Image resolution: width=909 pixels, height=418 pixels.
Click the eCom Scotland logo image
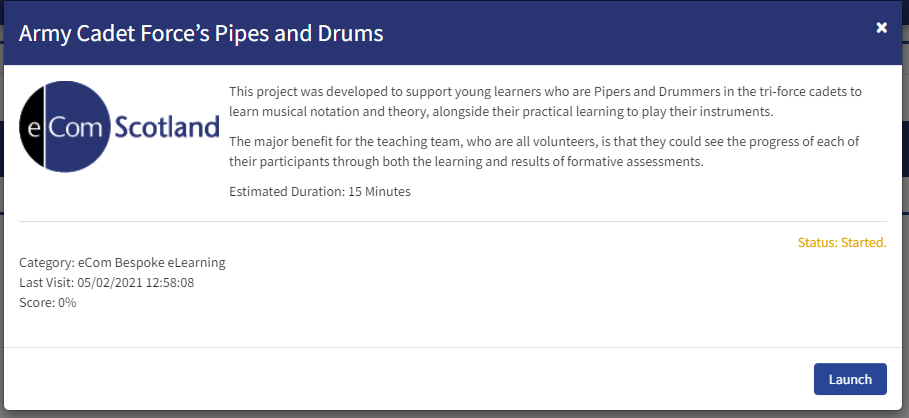[119, 126]
